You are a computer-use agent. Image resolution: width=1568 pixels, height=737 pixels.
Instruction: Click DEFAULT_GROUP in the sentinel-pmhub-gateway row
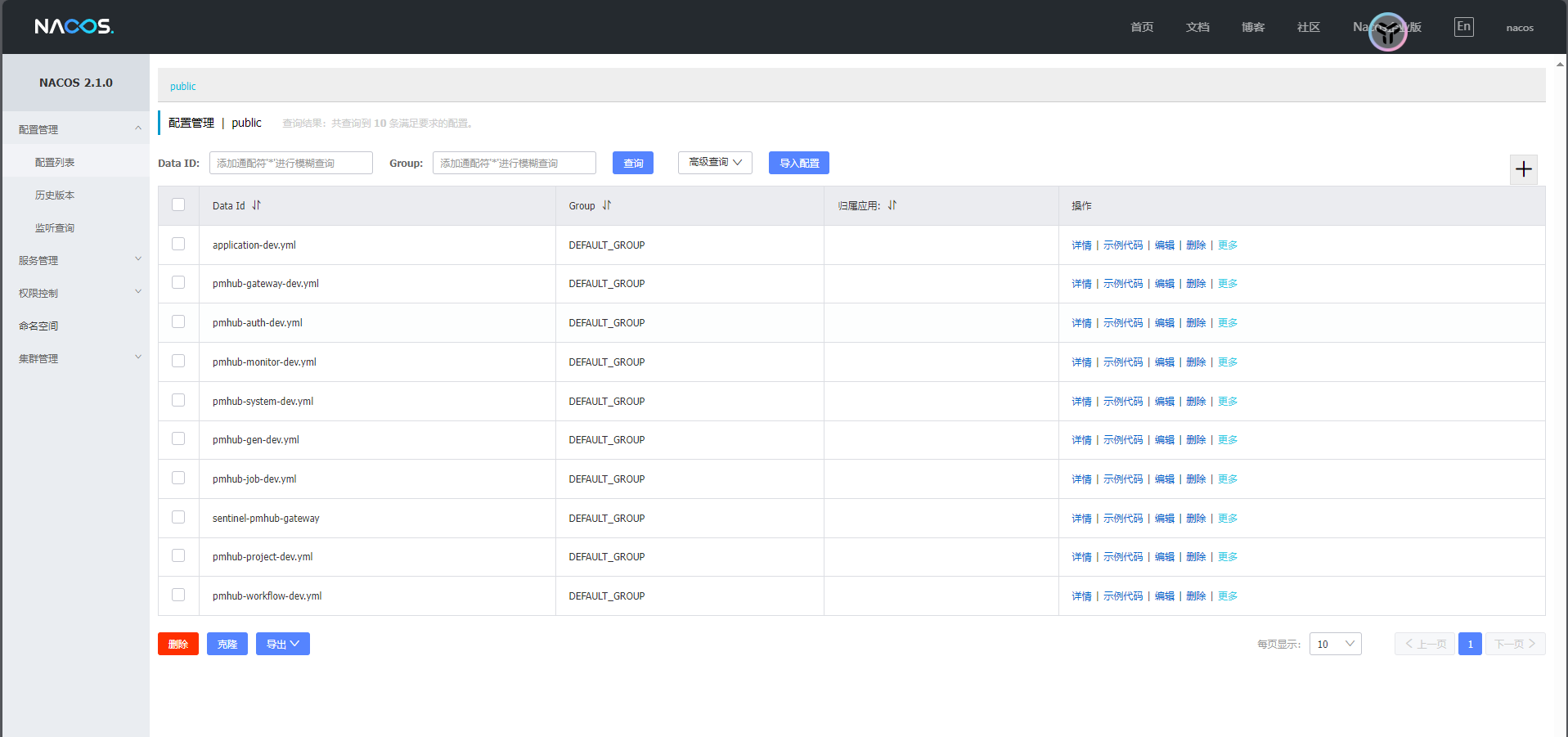[607, 519]
